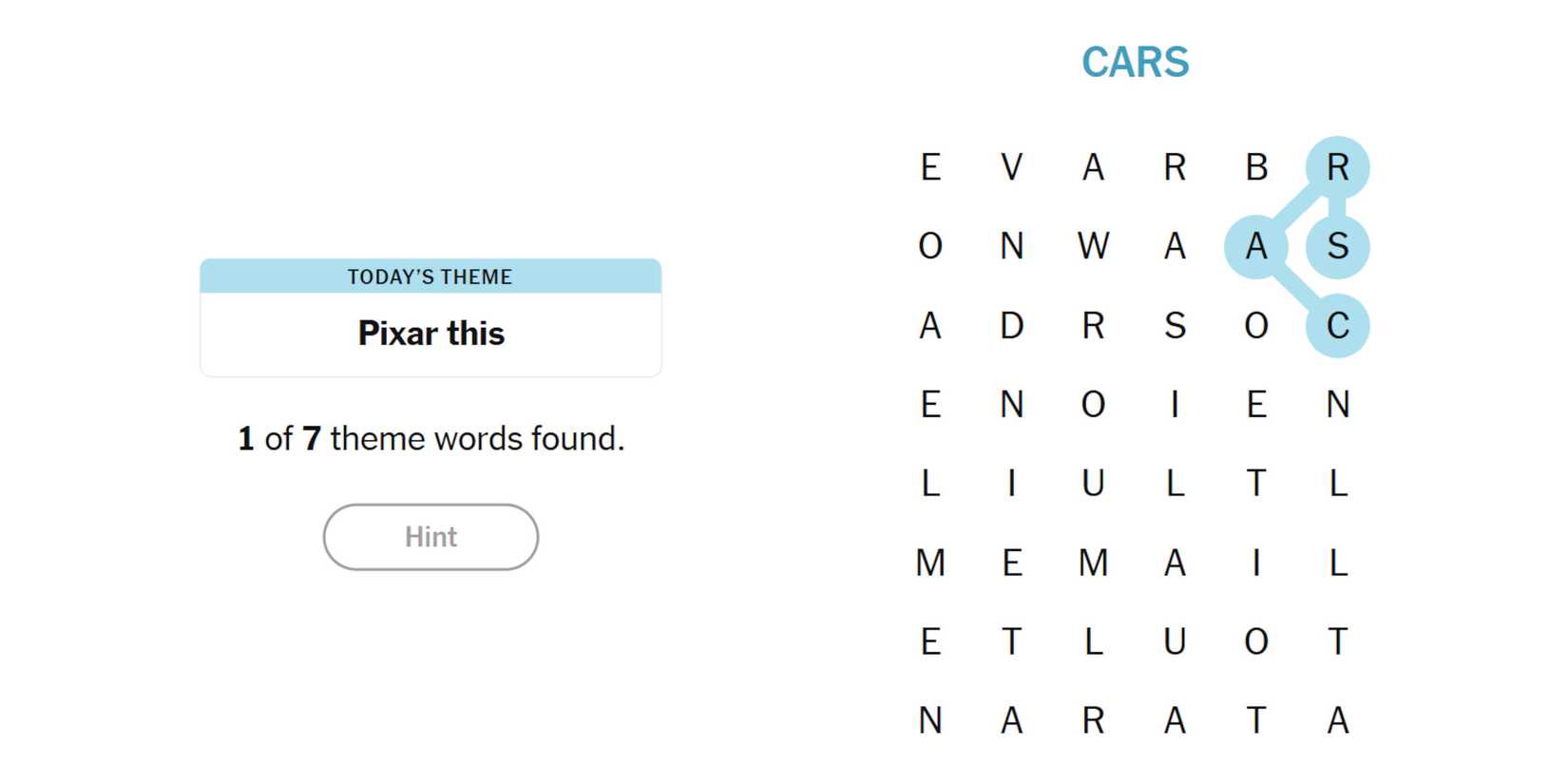1568x784 pixels.
Task: Select the U between I and L
Action: coord(1093,484)
